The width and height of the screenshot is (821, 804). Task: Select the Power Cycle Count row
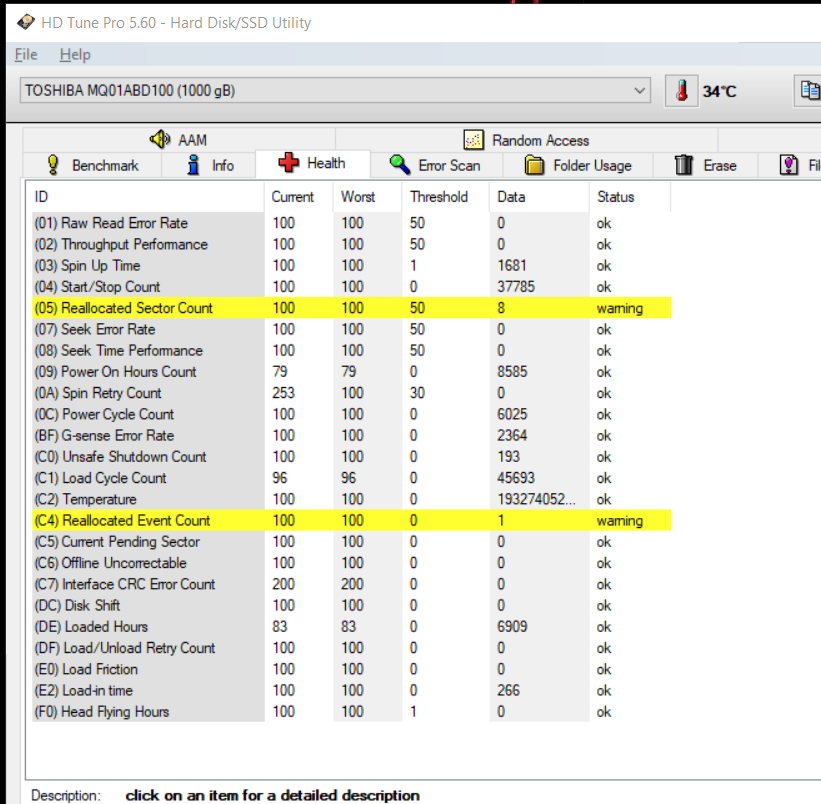(351, 414)
